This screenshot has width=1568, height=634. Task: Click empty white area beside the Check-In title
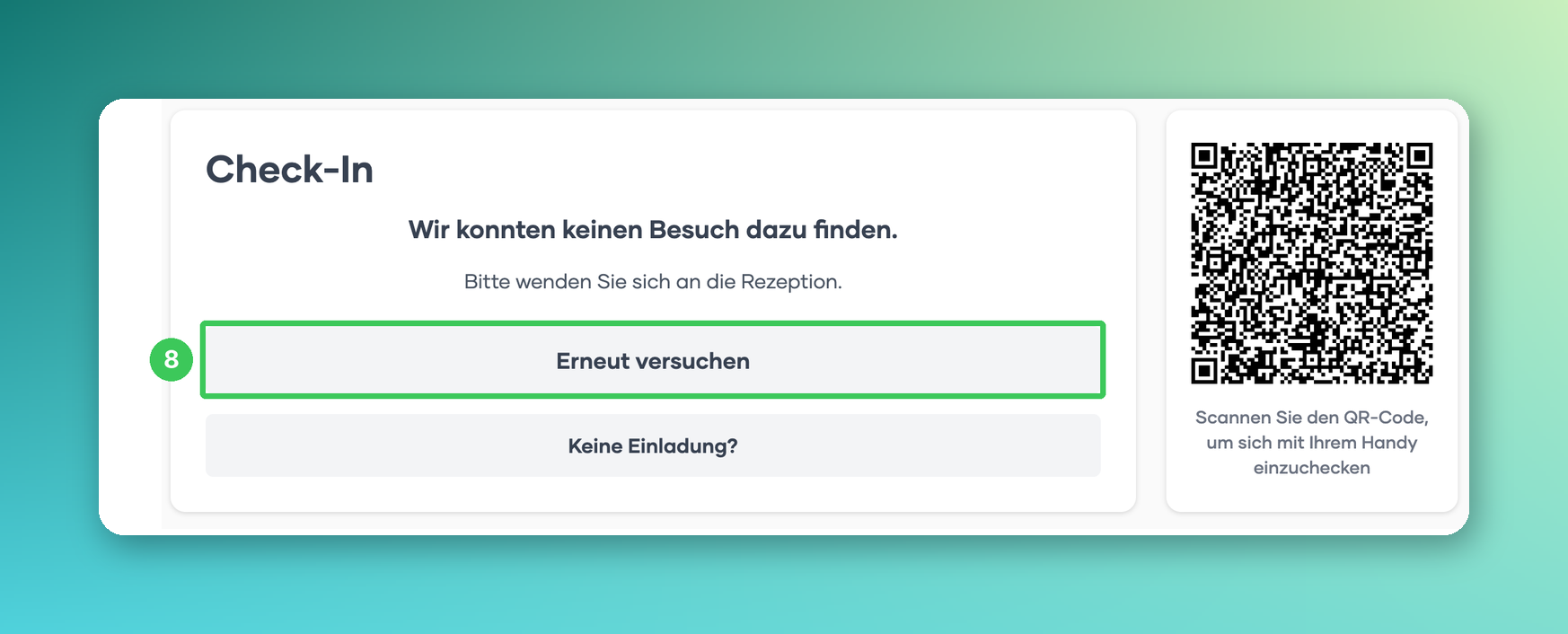pyautogui.click(x=718, y=169)
